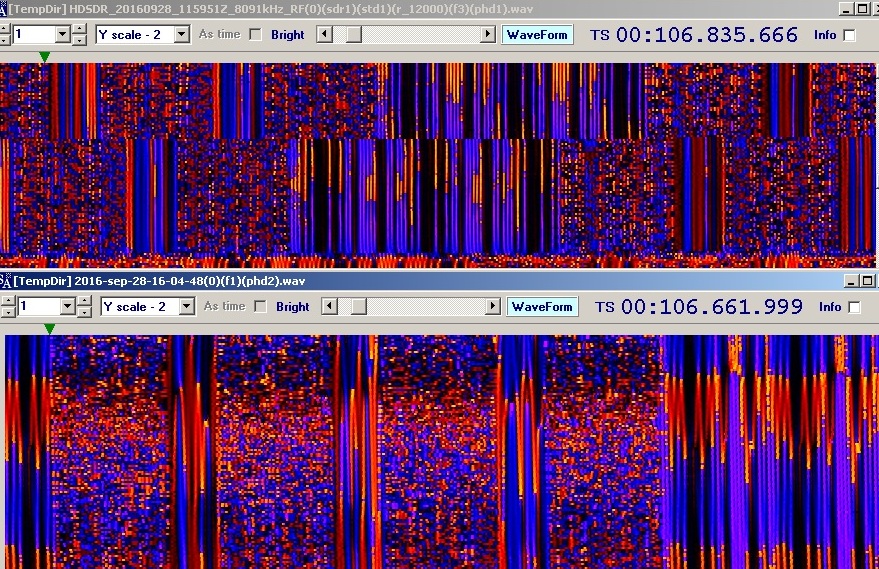Click the TS 00:106.661.999 timestamp readout

(699, 307)
